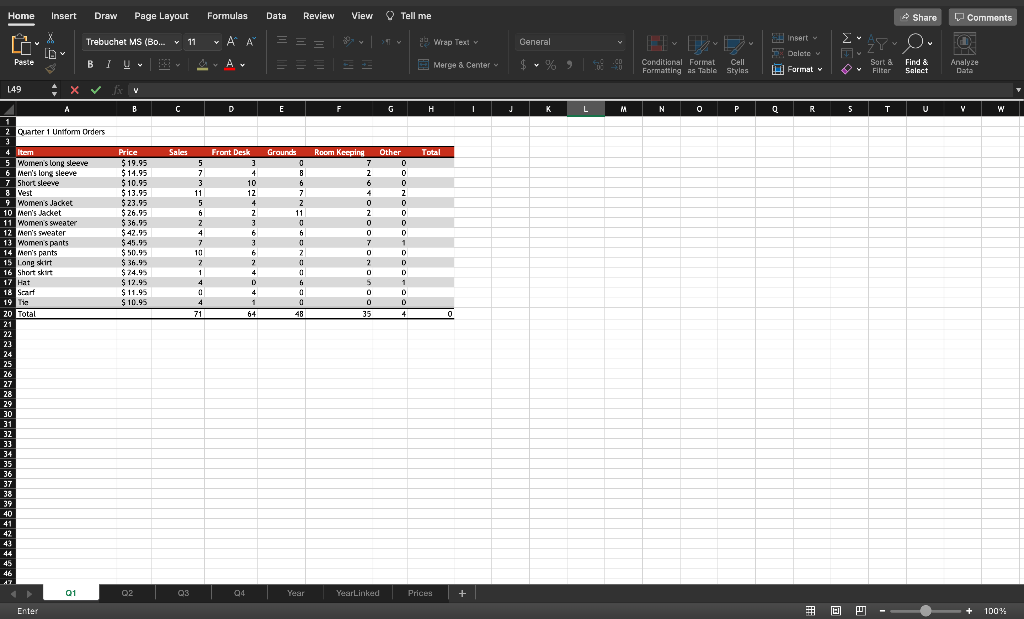
Task: Click the currency dollar format icon
Action: [x=523, y=65]
